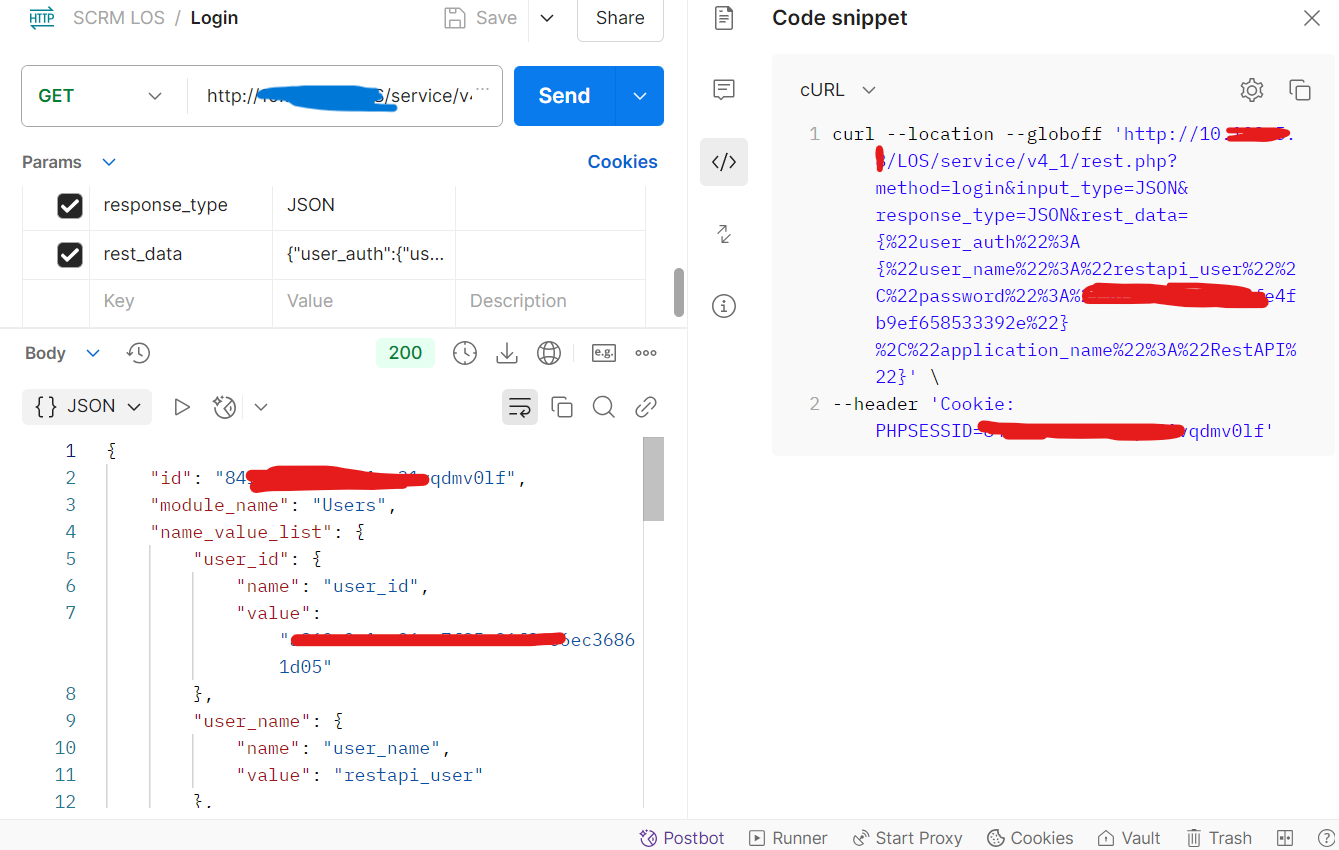Uncheck the response_type parameter checkbox
Screen dimensions: 1339x850
(x=69, y=205)
